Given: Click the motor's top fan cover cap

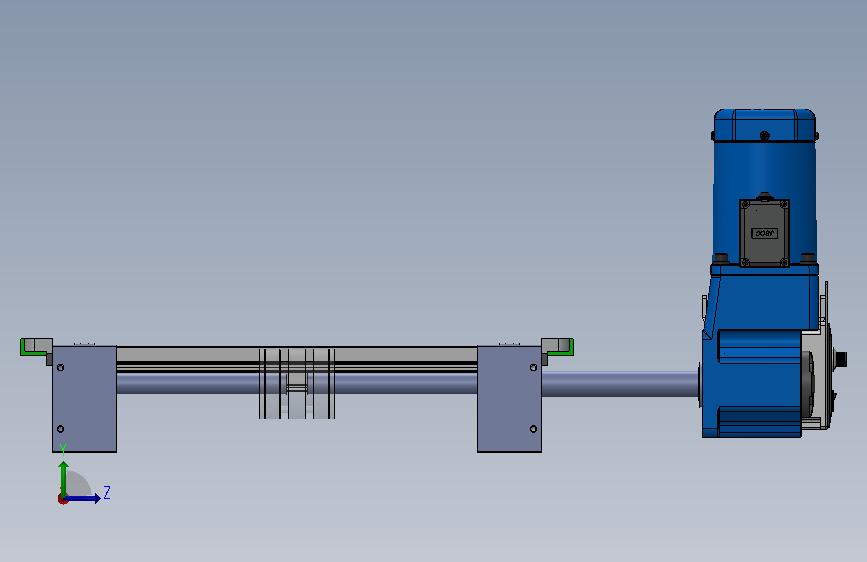Looking at the screenshot, I should pos(765,125).
